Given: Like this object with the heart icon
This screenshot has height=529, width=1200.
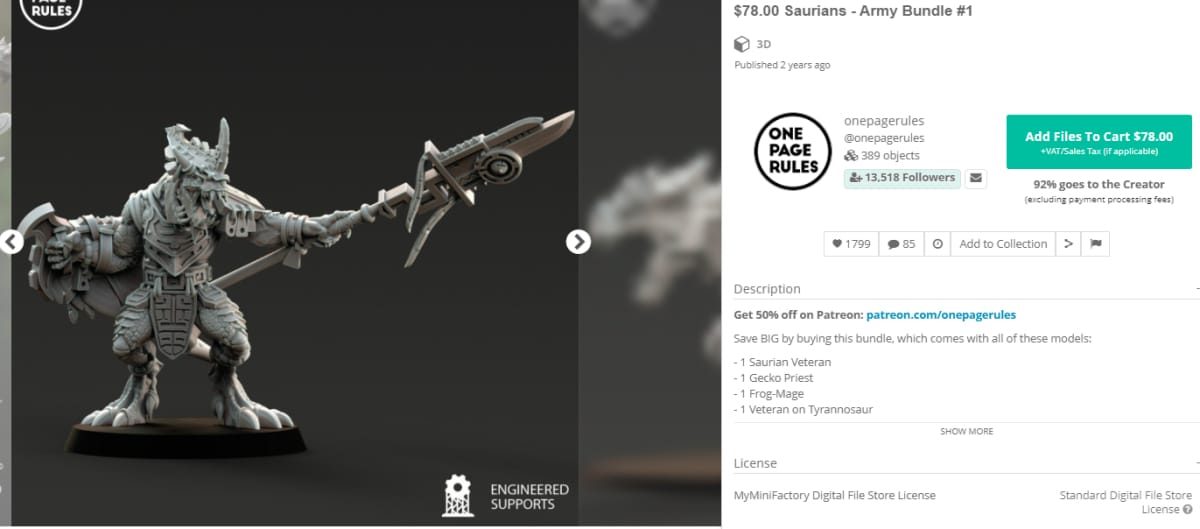Looking at the screenshot, I should (x=851, y=244).
